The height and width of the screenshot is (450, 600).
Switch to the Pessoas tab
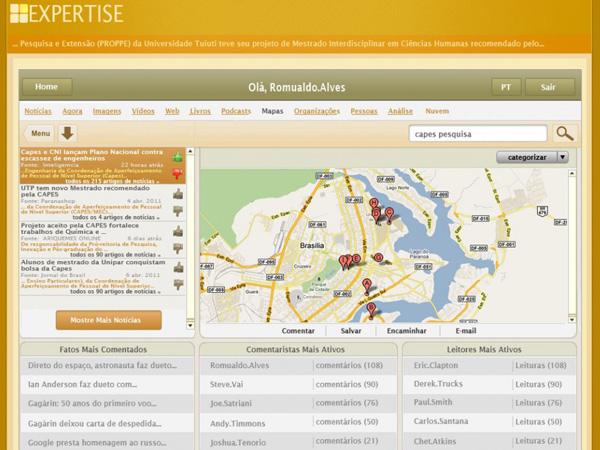364,111
